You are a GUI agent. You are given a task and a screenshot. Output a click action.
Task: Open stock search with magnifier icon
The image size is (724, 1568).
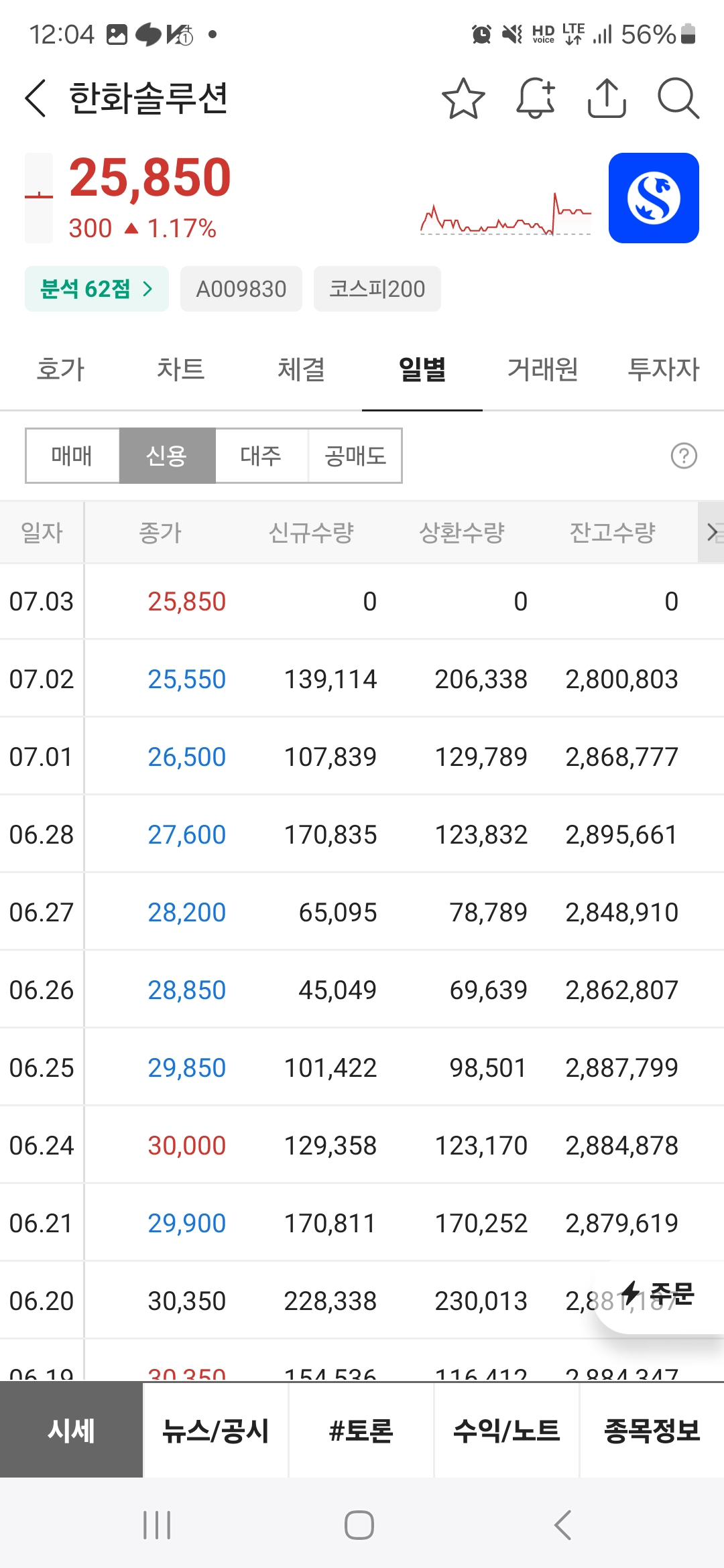coord(678,99)
